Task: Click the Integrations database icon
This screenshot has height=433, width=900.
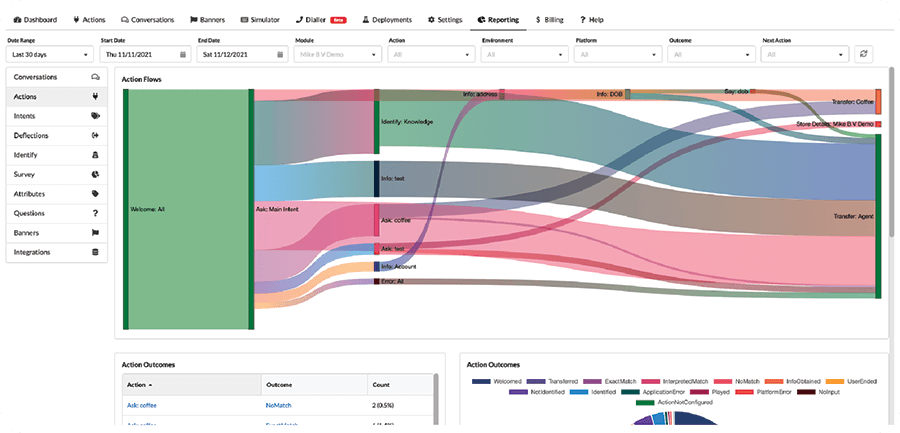Action: tap(95, 252)
